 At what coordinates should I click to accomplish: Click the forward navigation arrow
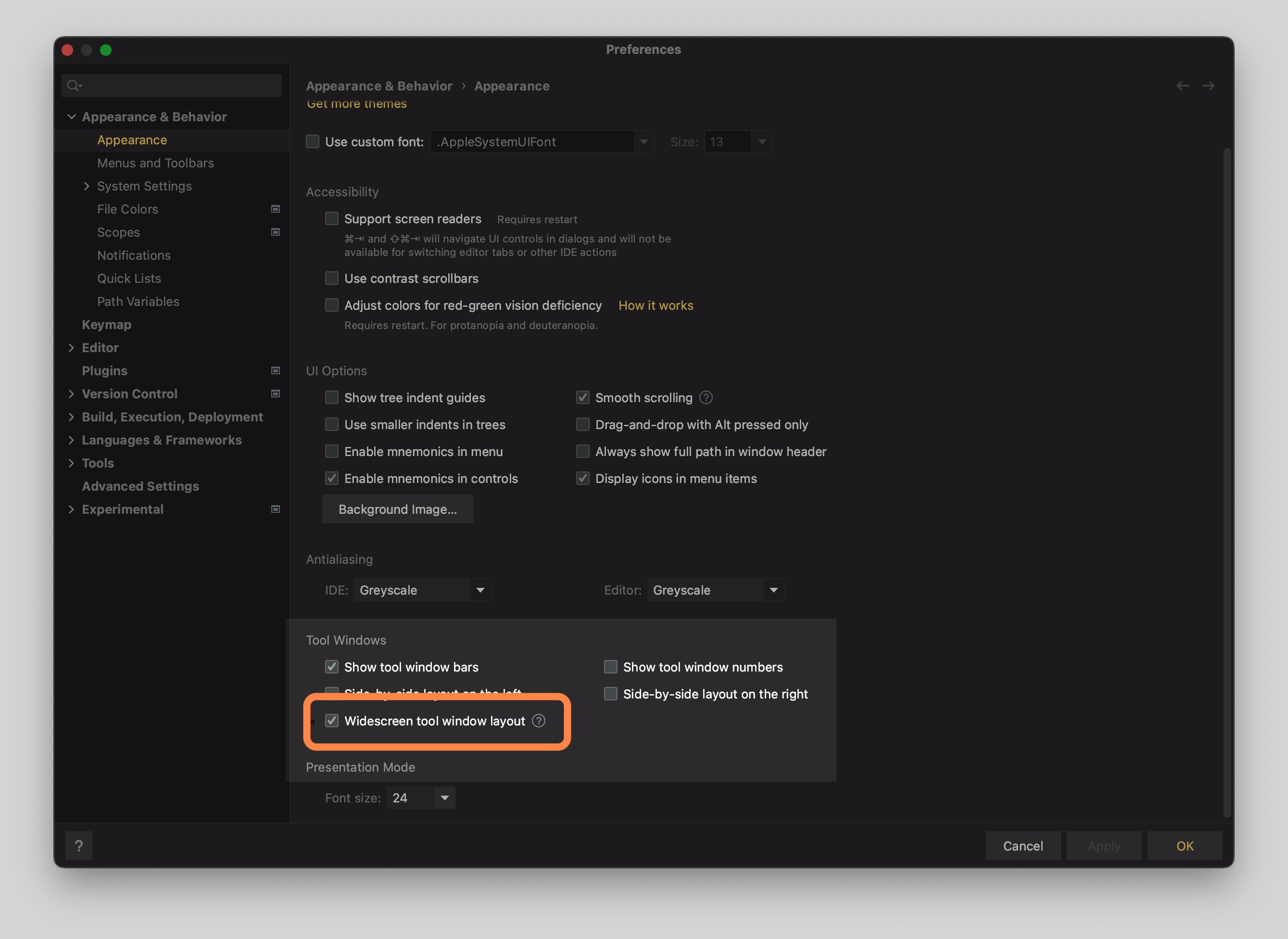tap(1209, 85)
